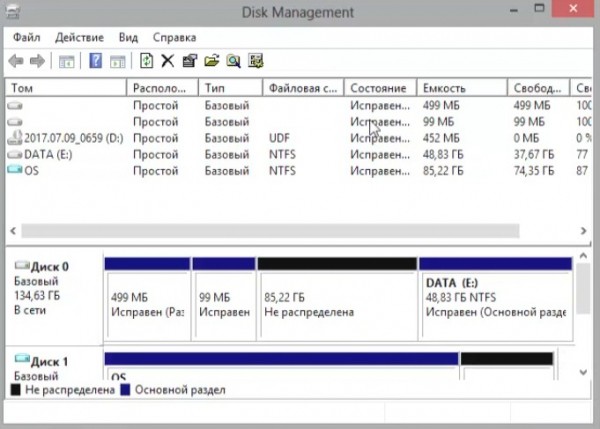Image resolution: width=600 pixels, height=429 pixels.
Task: Open the Действие menu
Action: (79, 38)
